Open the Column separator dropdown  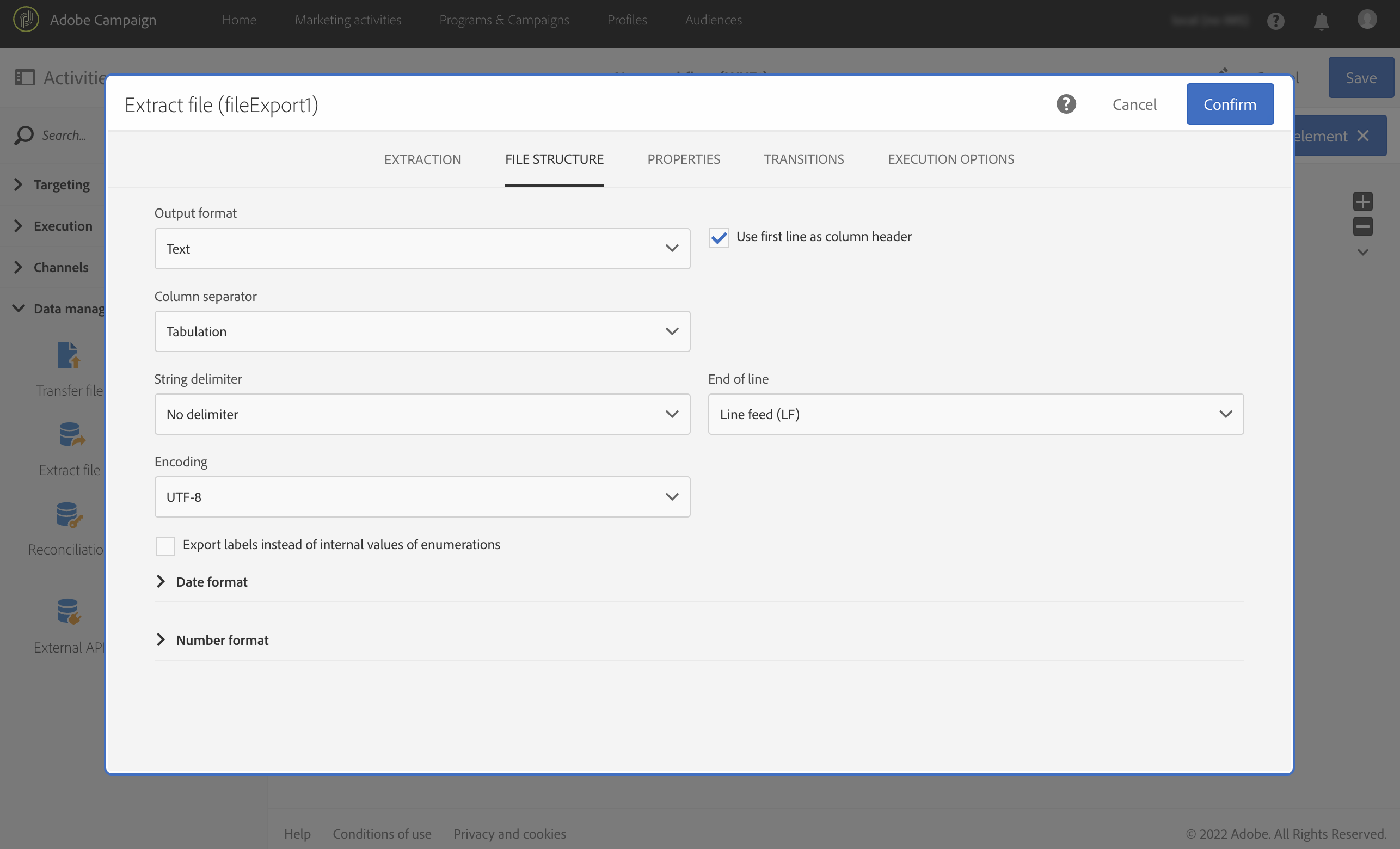(422, 331)
